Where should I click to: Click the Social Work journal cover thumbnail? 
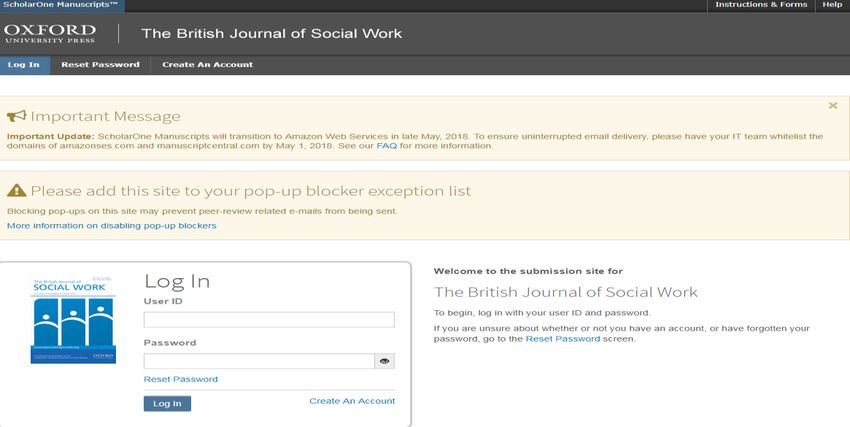[x=73, y=320]
